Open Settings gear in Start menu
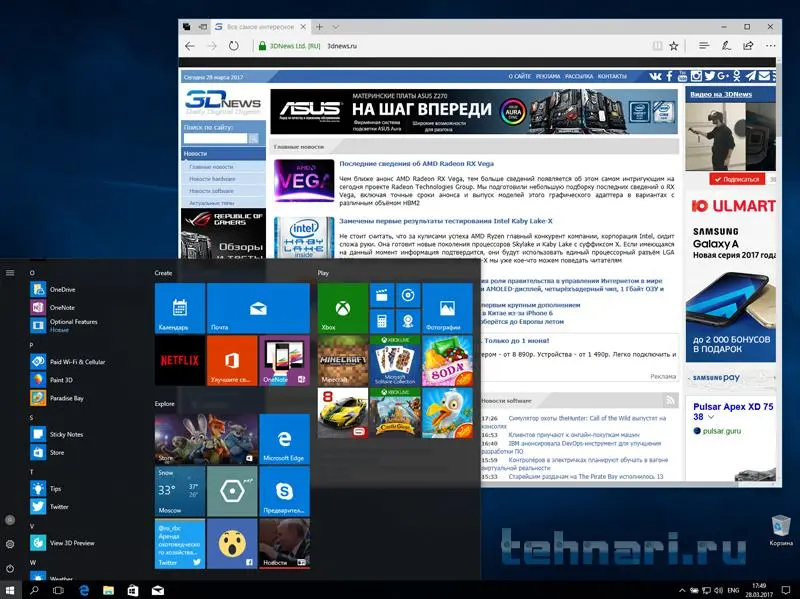Image resolution: width=800 pixels, height=599 pixels. click(x=10, y=544)
